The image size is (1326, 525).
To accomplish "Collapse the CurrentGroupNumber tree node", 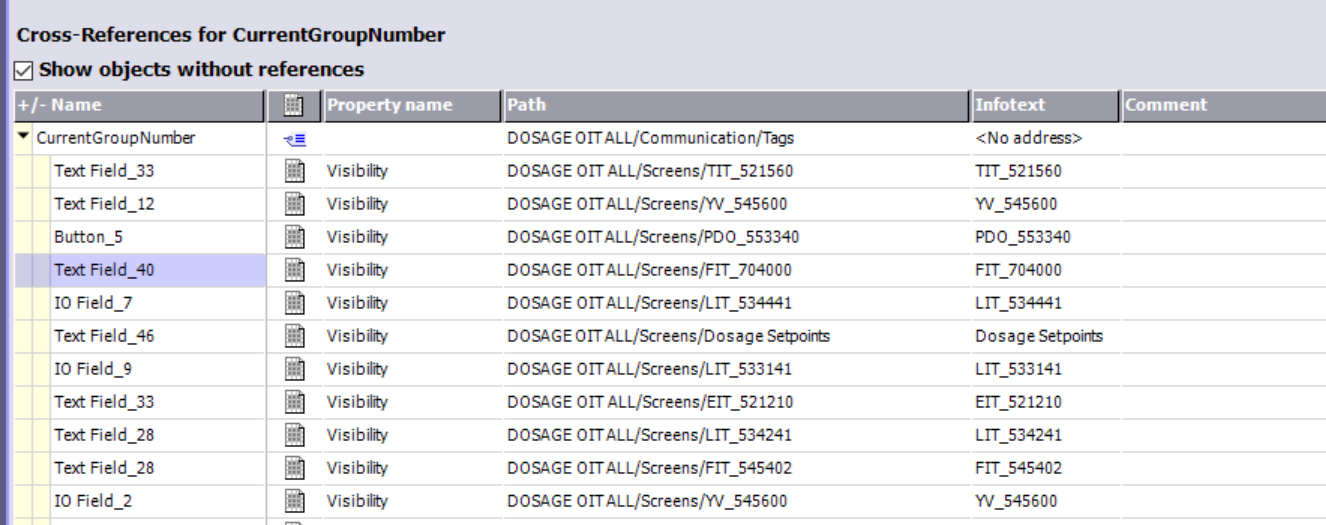I will 24,138.
